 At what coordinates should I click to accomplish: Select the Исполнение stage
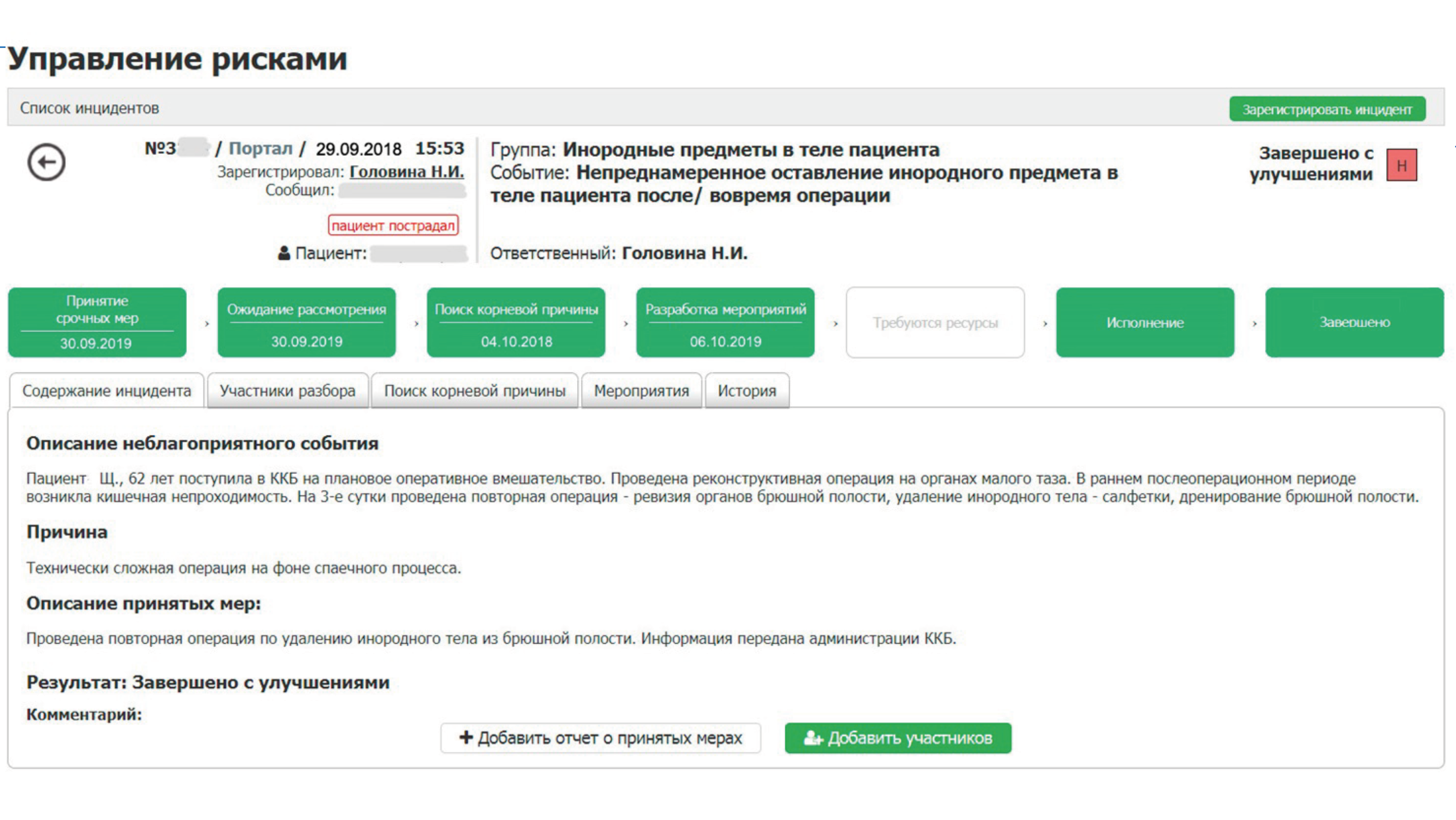coord(1144,322)
